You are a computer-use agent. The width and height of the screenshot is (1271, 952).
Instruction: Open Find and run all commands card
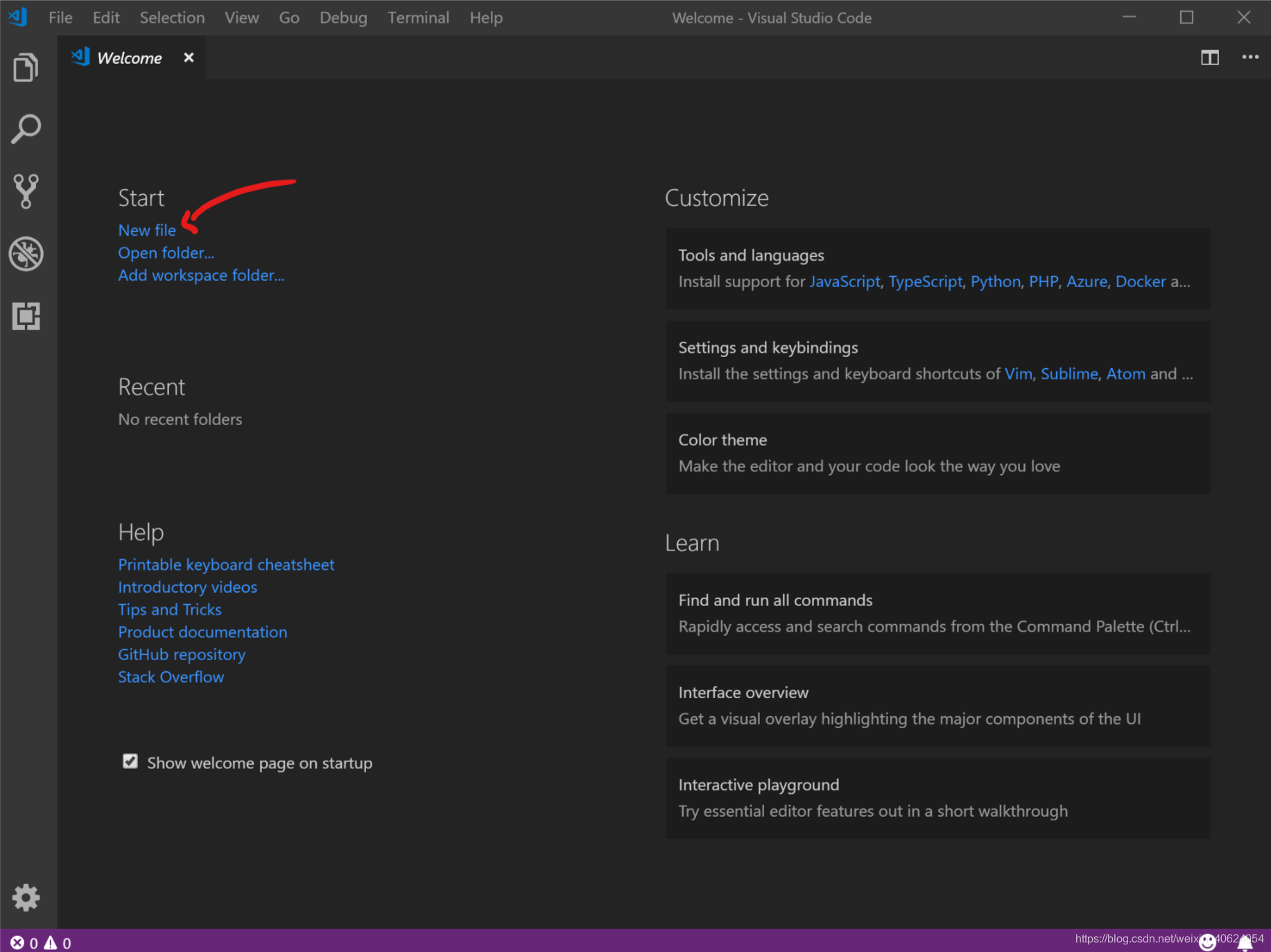pos(937,614)
